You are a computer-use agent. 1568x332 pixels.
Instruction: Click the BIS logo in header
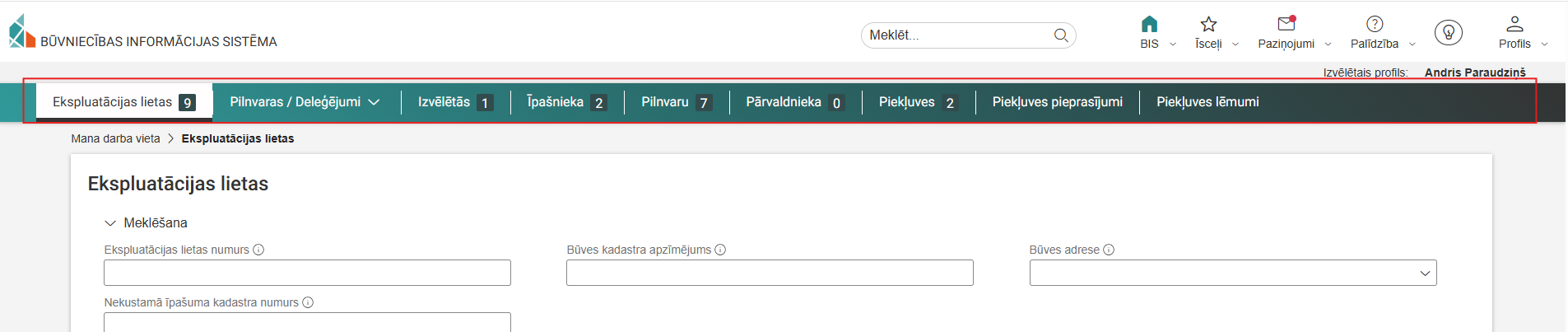(22, 32)
